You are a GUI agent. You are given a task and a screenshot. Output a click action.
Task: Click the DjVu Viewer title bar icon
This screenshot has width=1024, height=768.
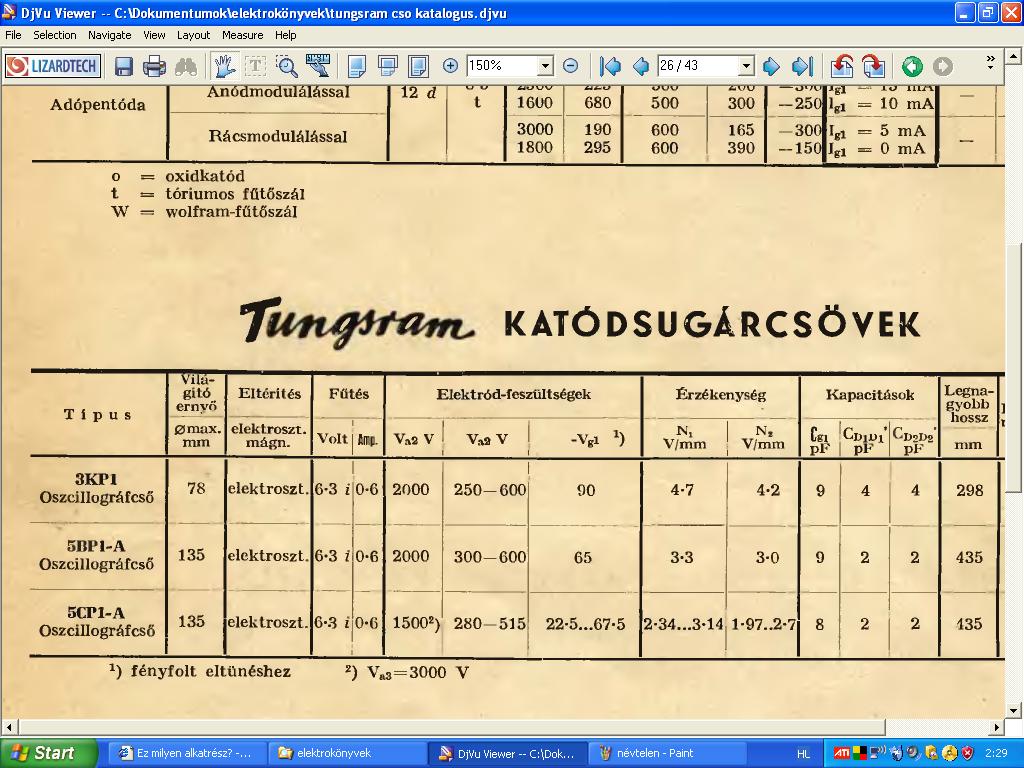click(10, 12)
